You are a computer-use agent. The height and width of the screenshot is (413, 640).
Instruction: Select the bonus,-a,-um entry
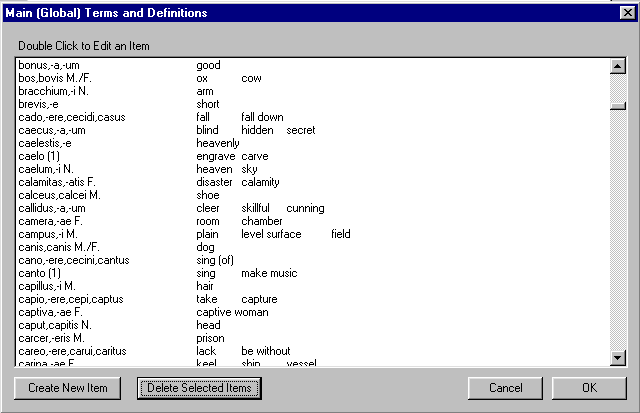(x=53, y=65)
